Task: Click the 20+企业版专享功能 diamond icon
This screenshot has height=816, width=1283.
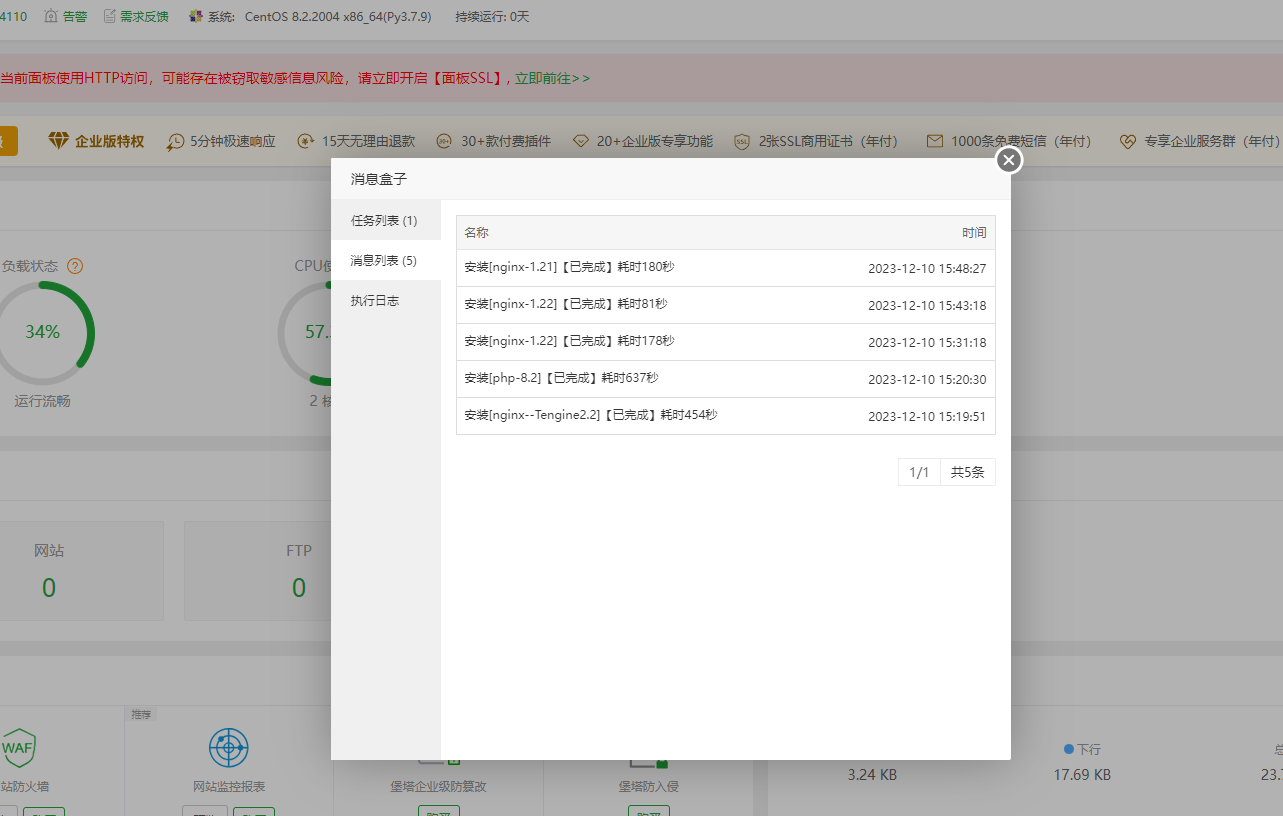Action: pyautogui.click(x=581, y=141)
